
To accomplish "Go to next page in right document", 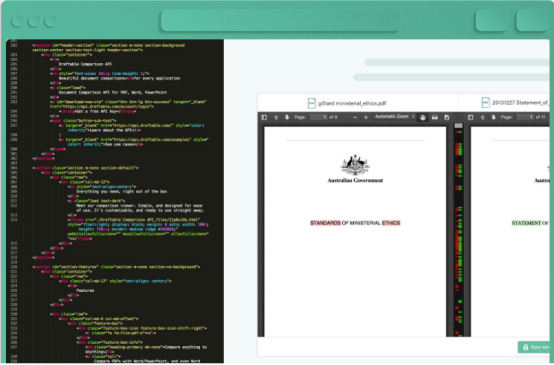I will pos(493,117).
